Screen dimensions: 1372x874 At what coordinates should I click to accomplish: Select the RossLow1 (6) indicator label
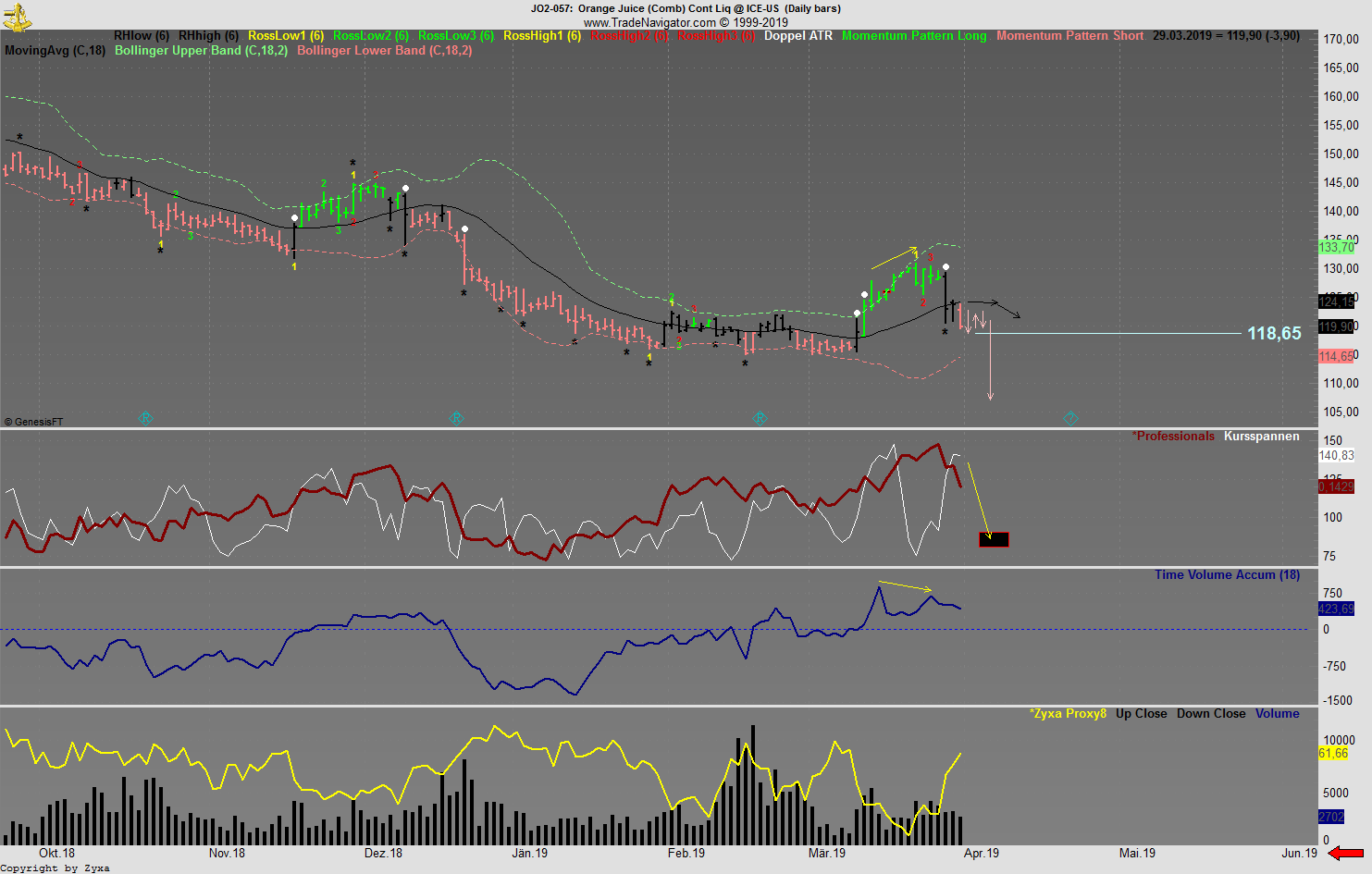pyautogui.click(x=286, y=36)
